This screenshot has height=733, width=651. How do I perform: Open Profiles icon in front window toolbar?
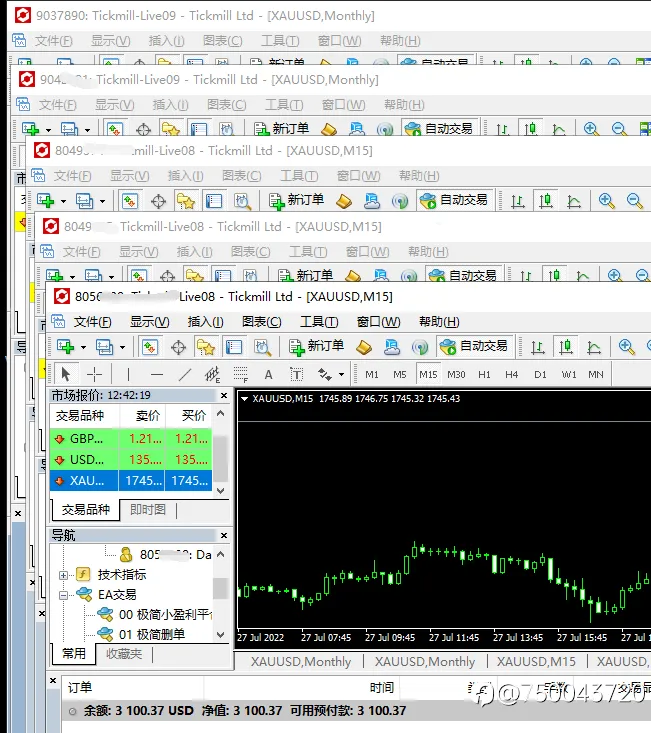pos(105,347)
